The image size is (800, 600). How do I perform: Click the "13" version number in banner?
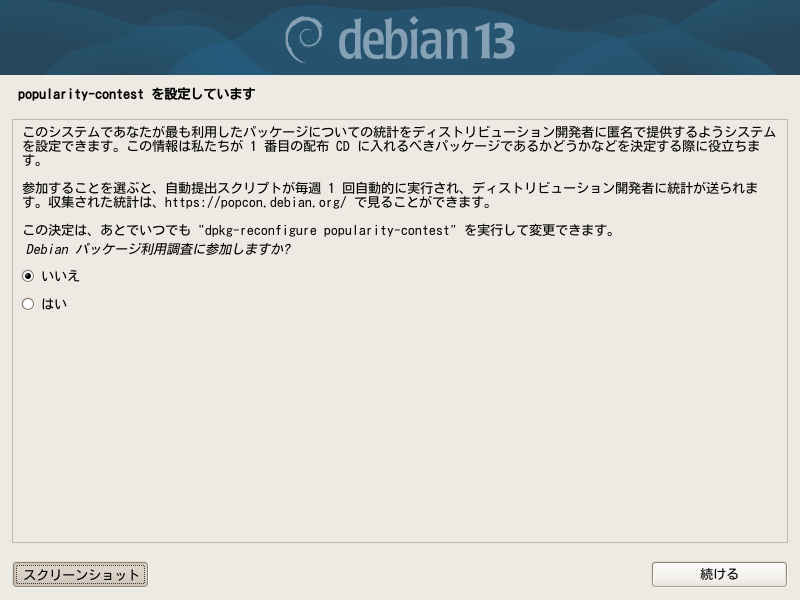click(494, 41)
